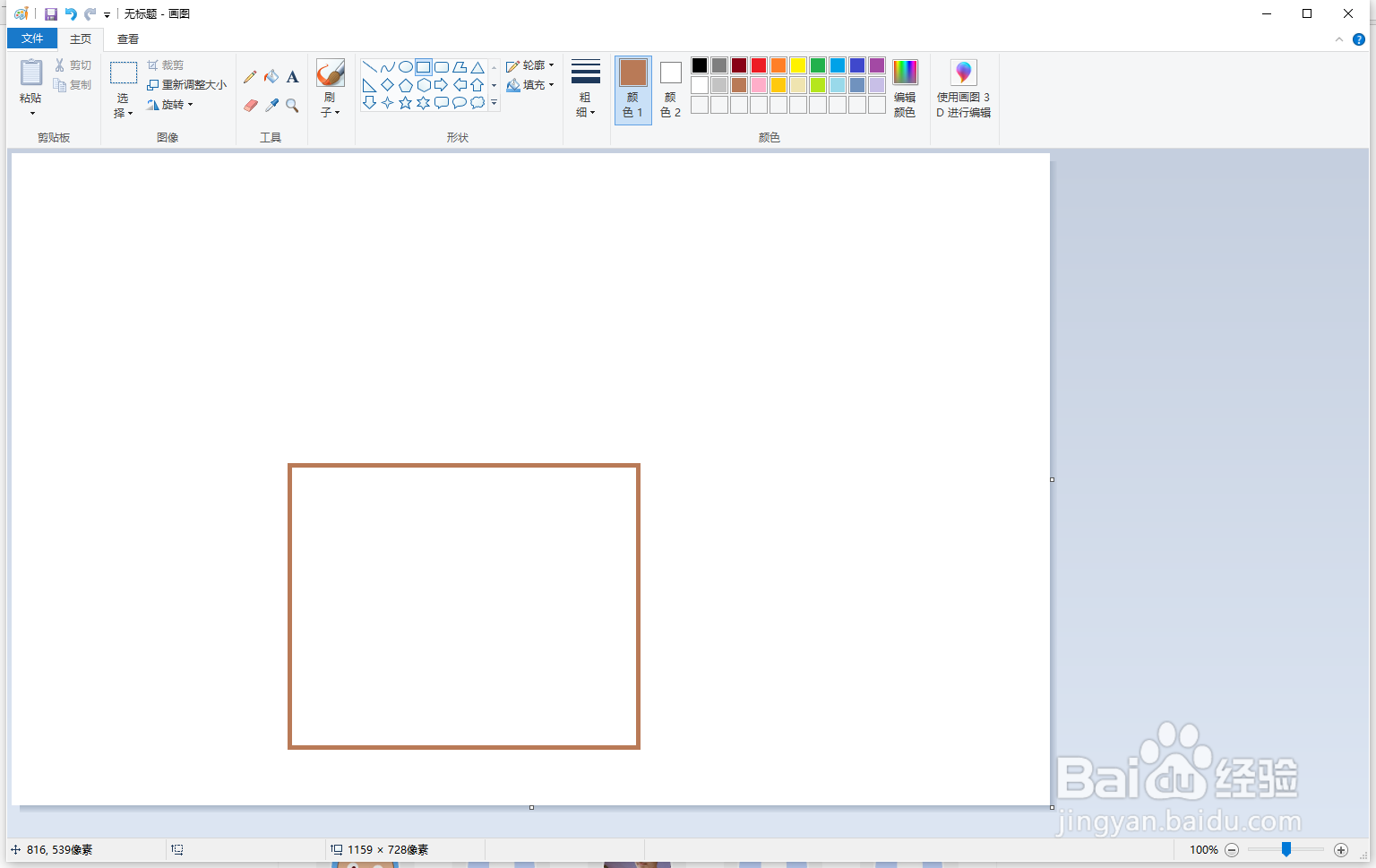Image resolution: width=1376 pixels, height=868 pixels.
Task: Click the Save icon in title bar
Action: tap(51, 14)
